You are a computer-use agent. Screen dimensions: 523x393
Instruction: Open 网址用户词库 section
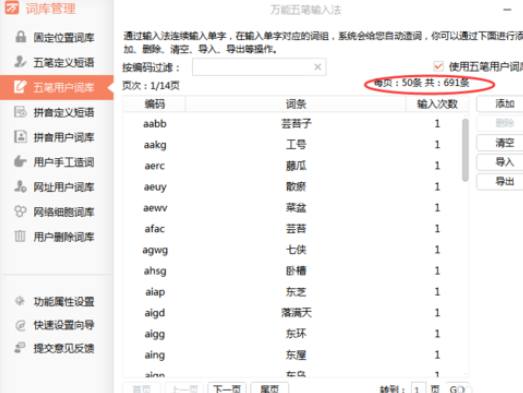point(57,187)
